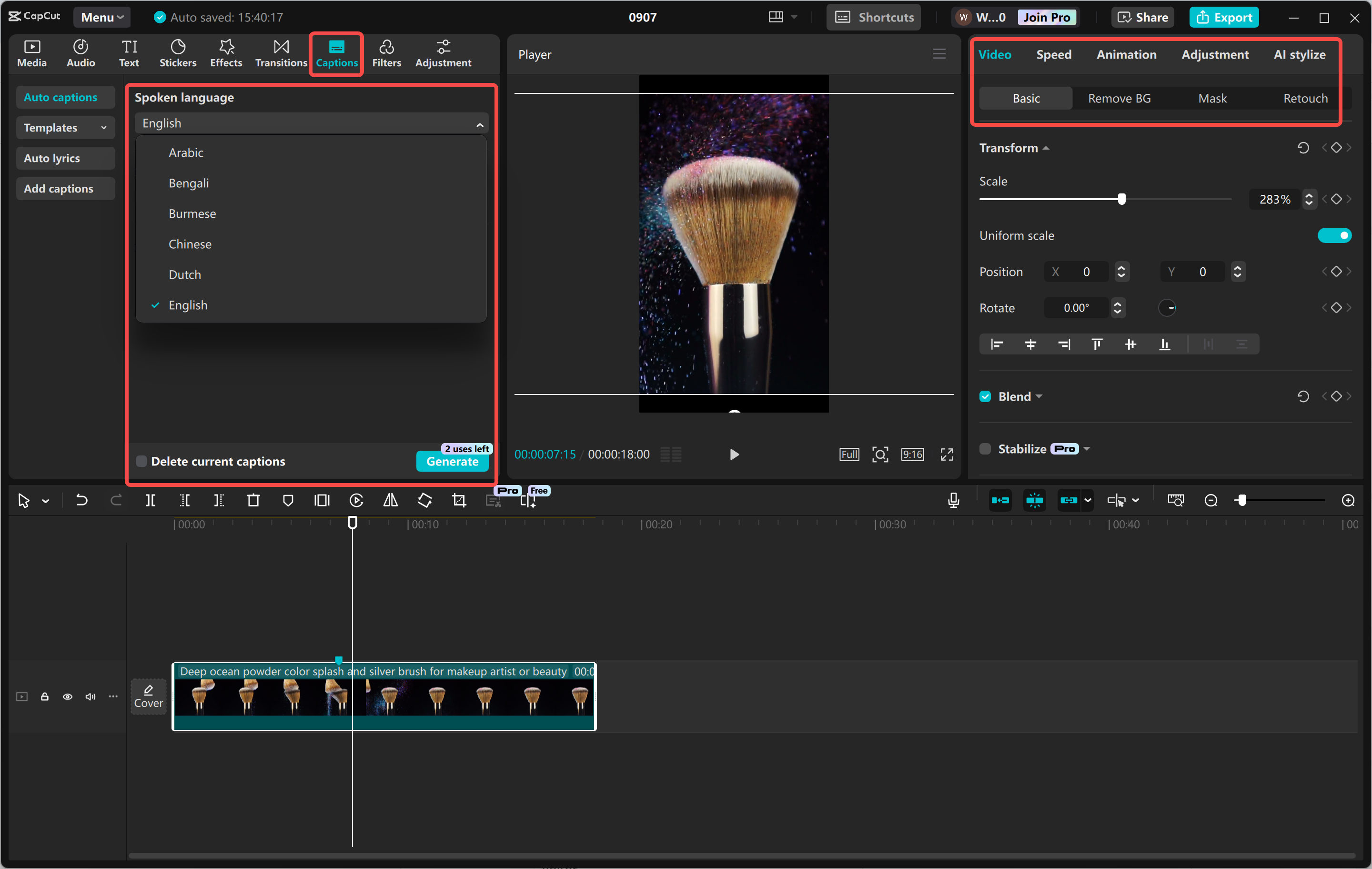Click the zoom out timeline magnifier
The width and height of the screenshot is (1372, 869).
coord(1211,500)
